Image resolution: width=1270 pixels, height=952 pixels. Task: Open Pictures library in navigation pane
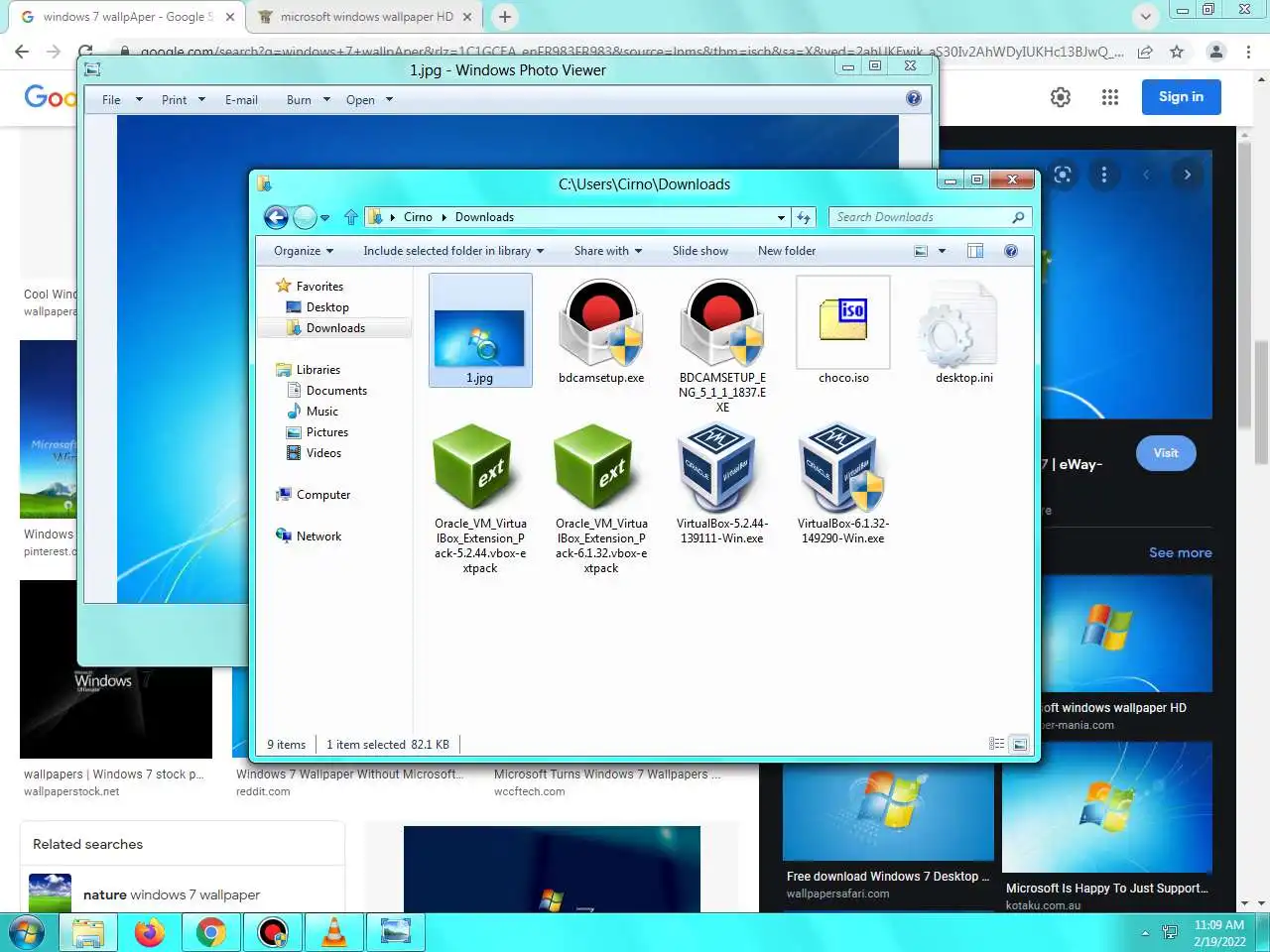point(327,432)
